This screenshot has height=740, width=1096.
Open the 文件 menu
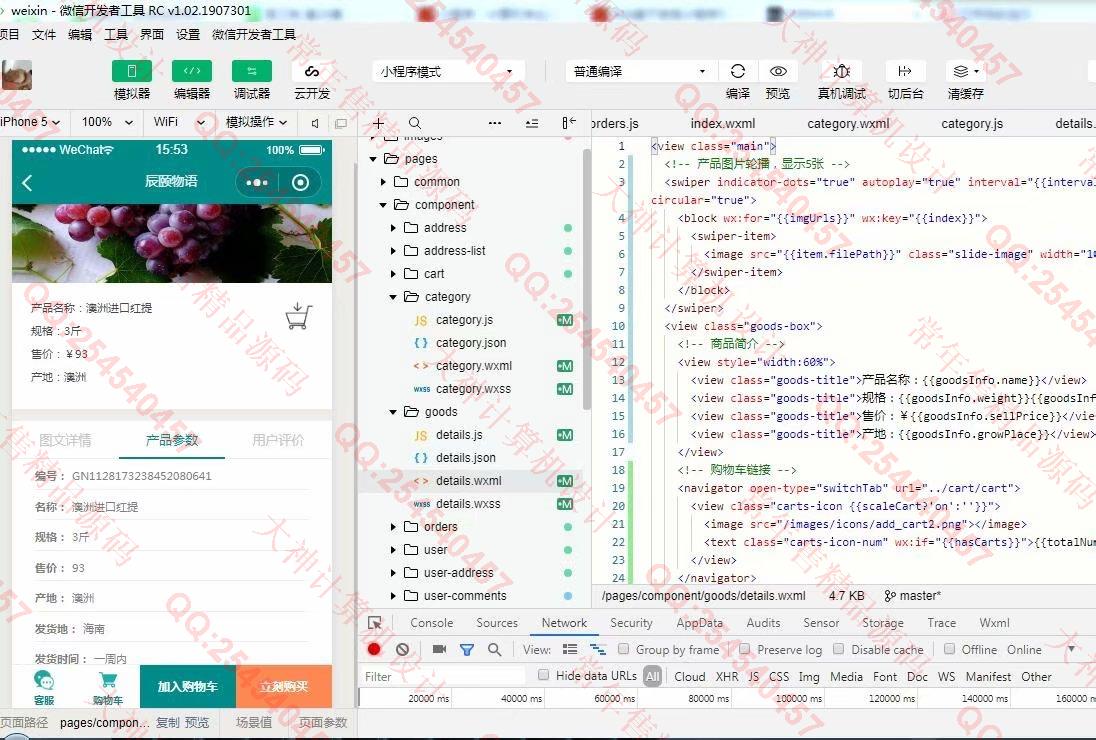pyautogui.click(x=43, y=34)
